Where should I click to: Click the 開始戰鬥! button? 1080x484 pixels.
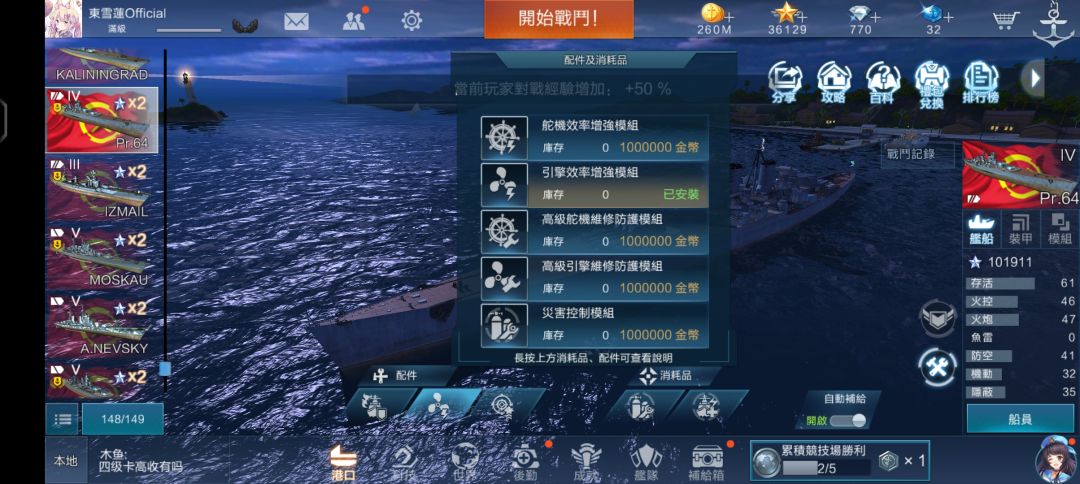[559, 19]
